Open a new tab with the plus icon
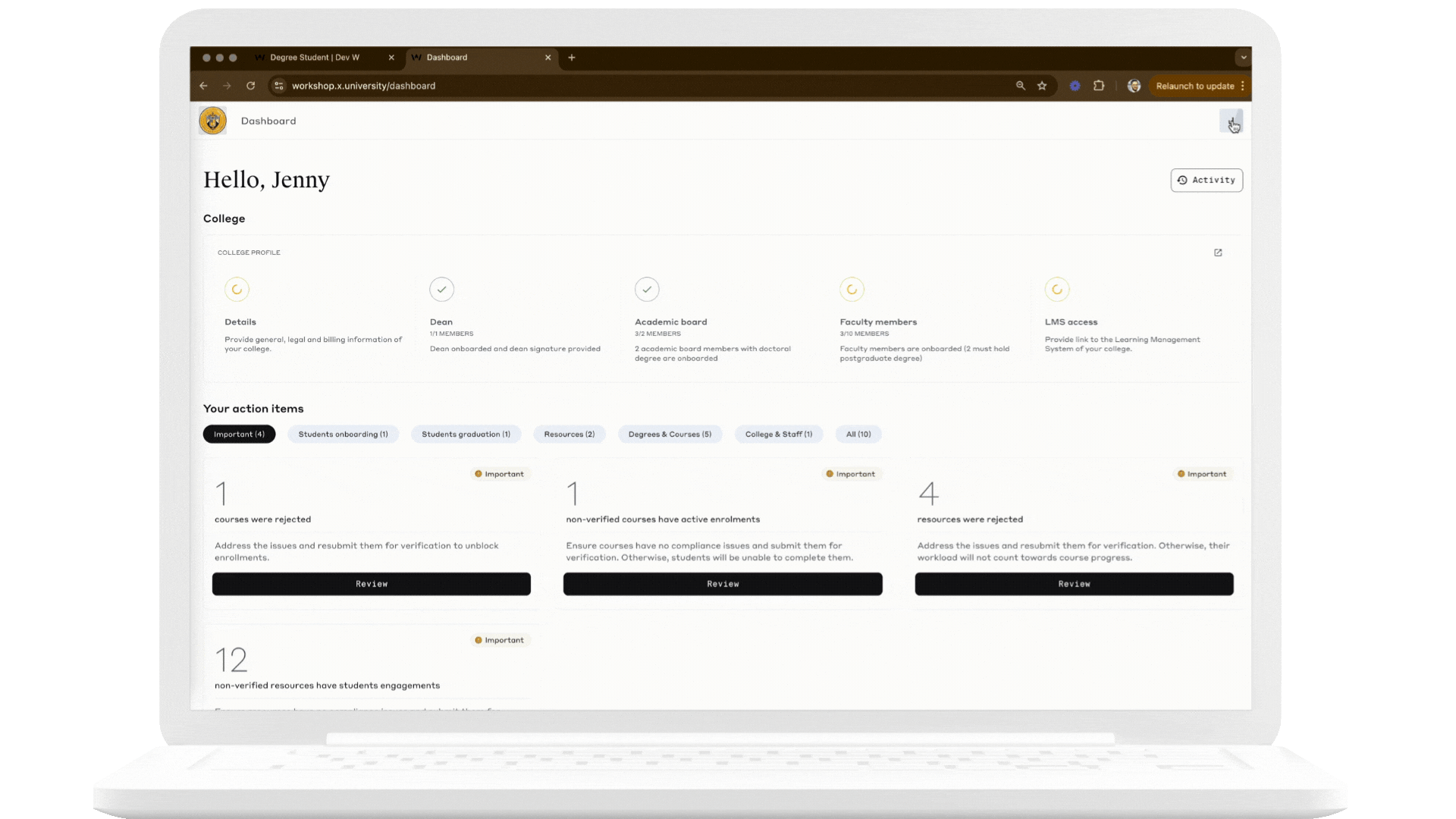This screenshot has width=1456, height=819. click(x=572, y=58)
